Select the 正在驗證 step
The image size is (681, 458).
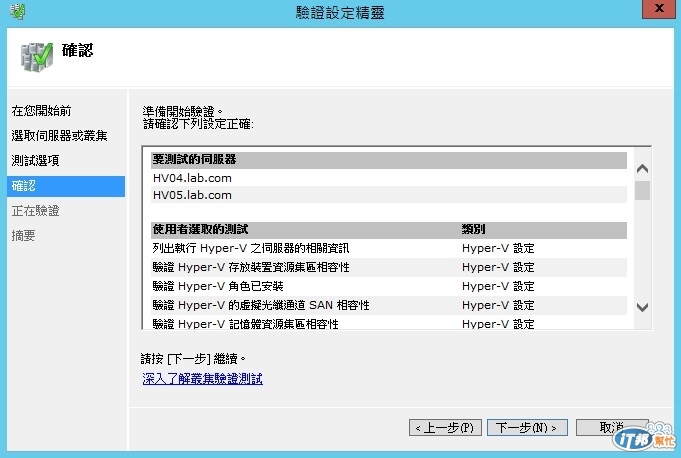pos(36,211)
